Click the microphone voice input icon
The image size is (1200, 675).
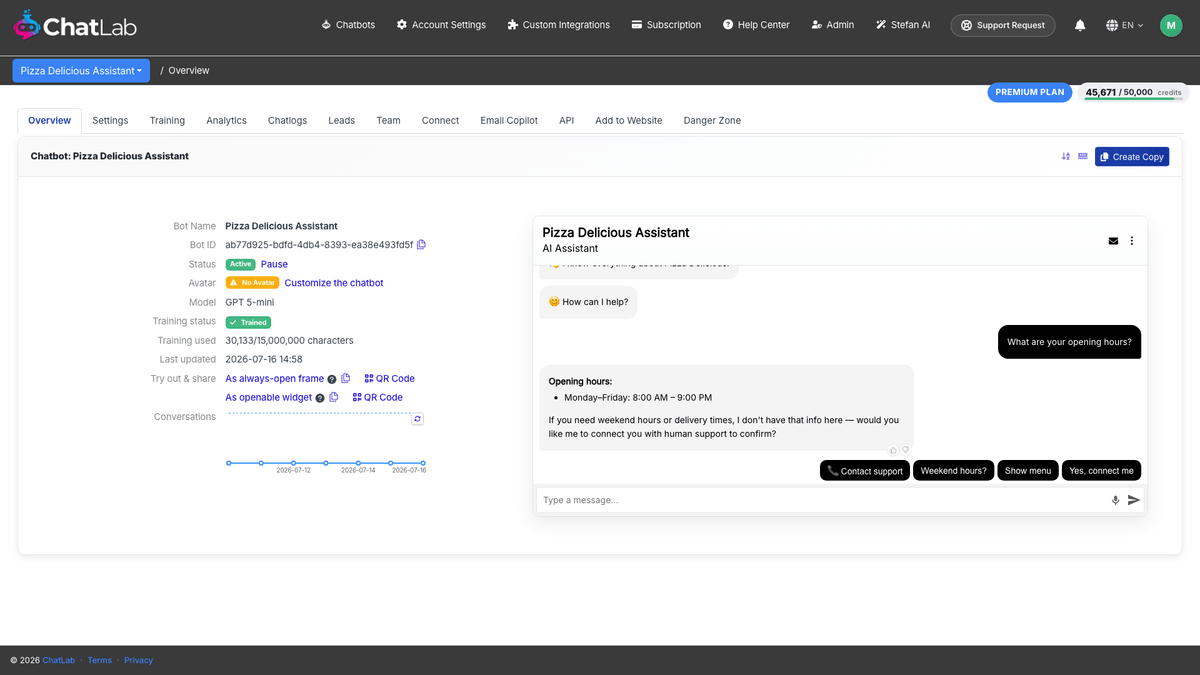pos(1115,500)
